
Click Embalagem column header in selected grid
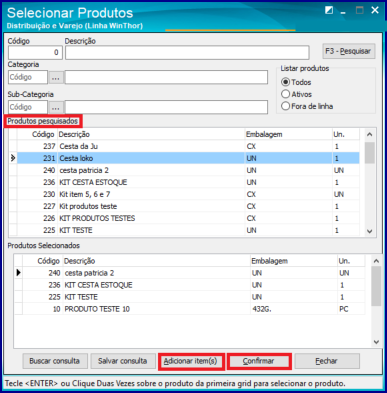(294, 261)
